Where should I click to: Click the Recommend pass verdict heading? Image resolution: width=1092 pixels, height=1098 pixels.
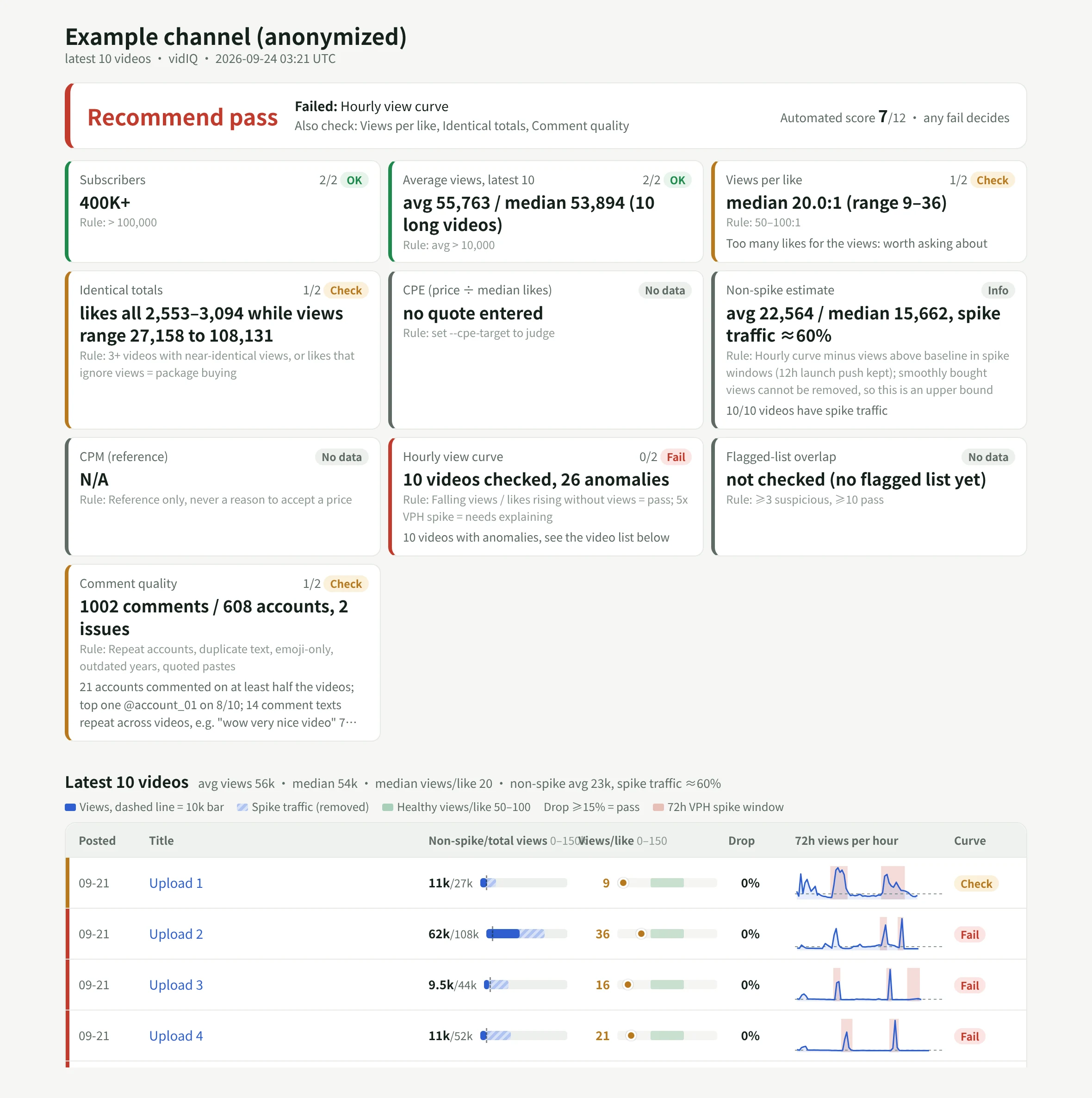tap(182, 117)
